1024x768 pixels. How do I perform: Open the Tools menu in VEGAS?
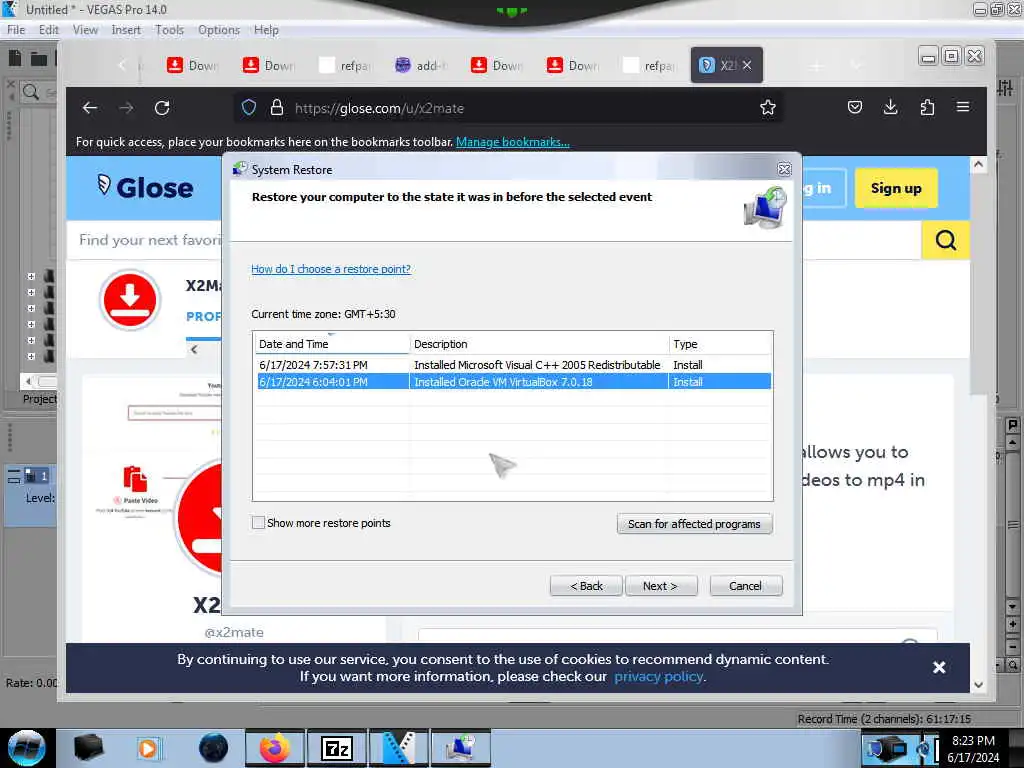point(169,30)
